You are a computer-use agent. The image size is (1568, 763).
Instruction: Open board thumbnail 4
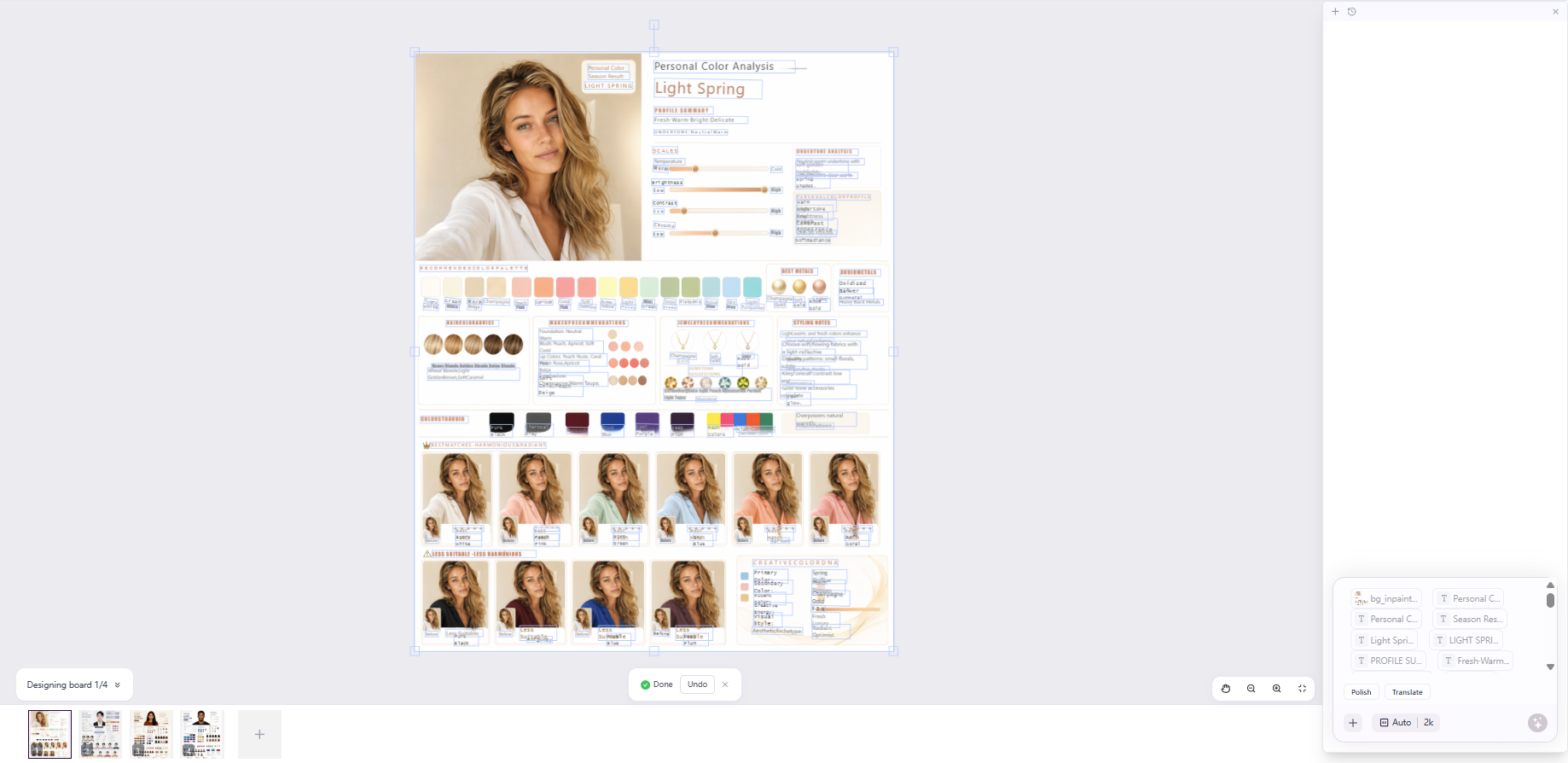click(201, 734)
